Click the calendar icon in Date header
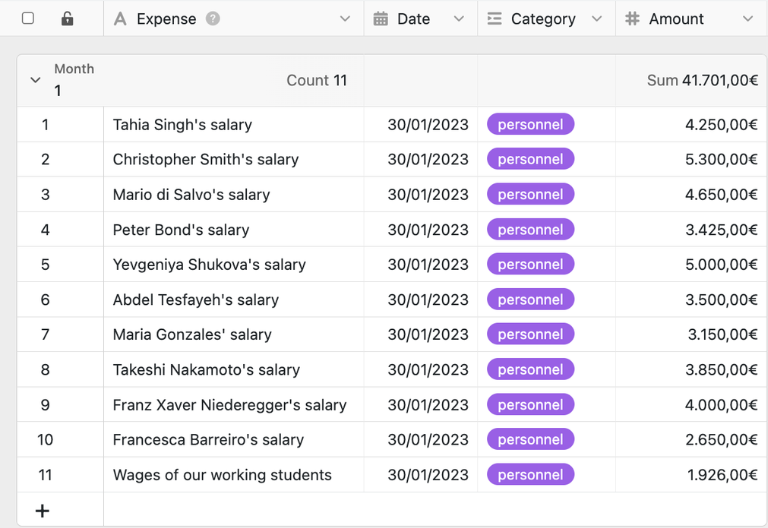This screenshot has height=528, width=768. point(381,19)
